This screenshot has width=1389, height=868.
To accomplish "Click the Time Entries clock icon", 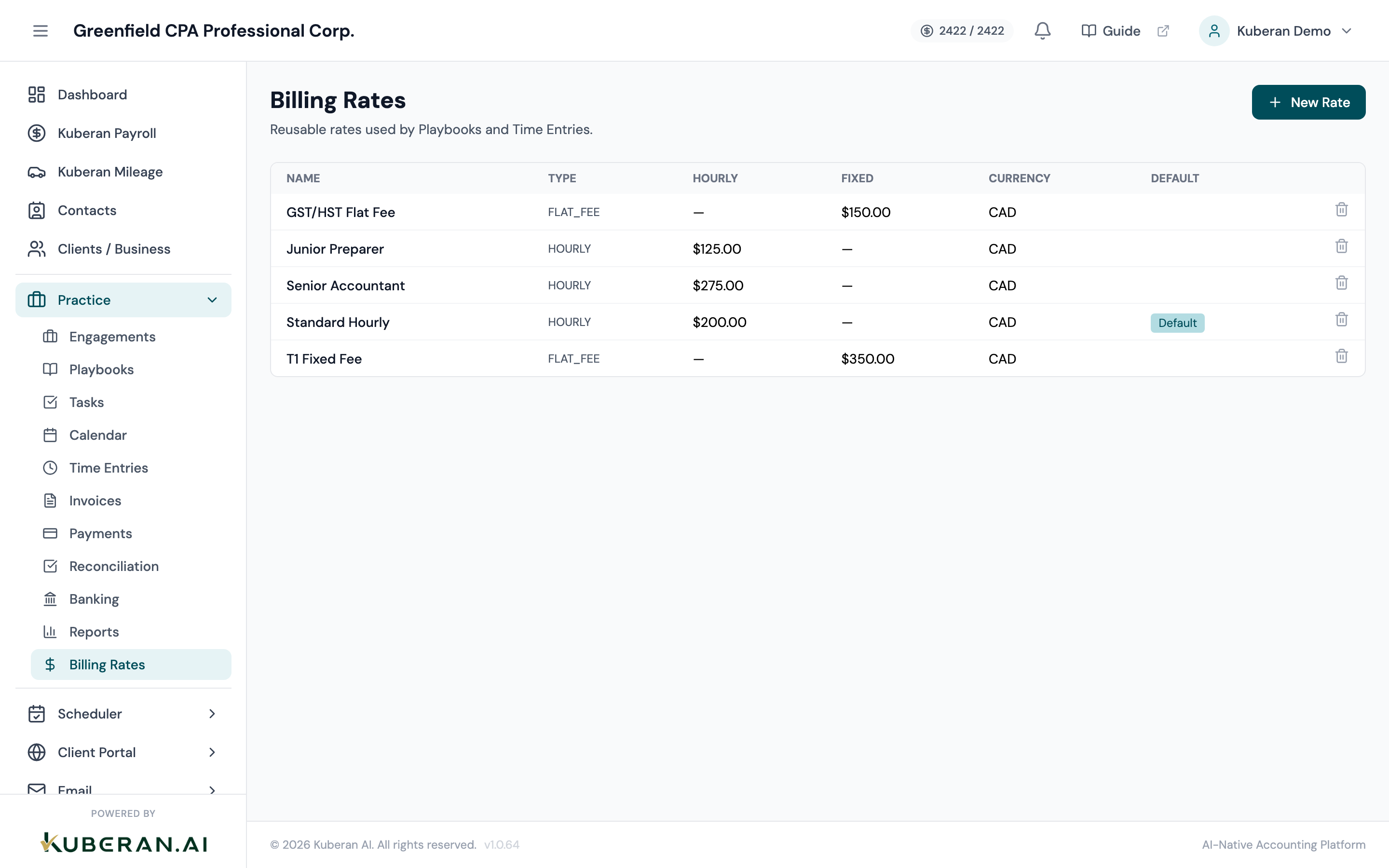I will tap(51, 467).
